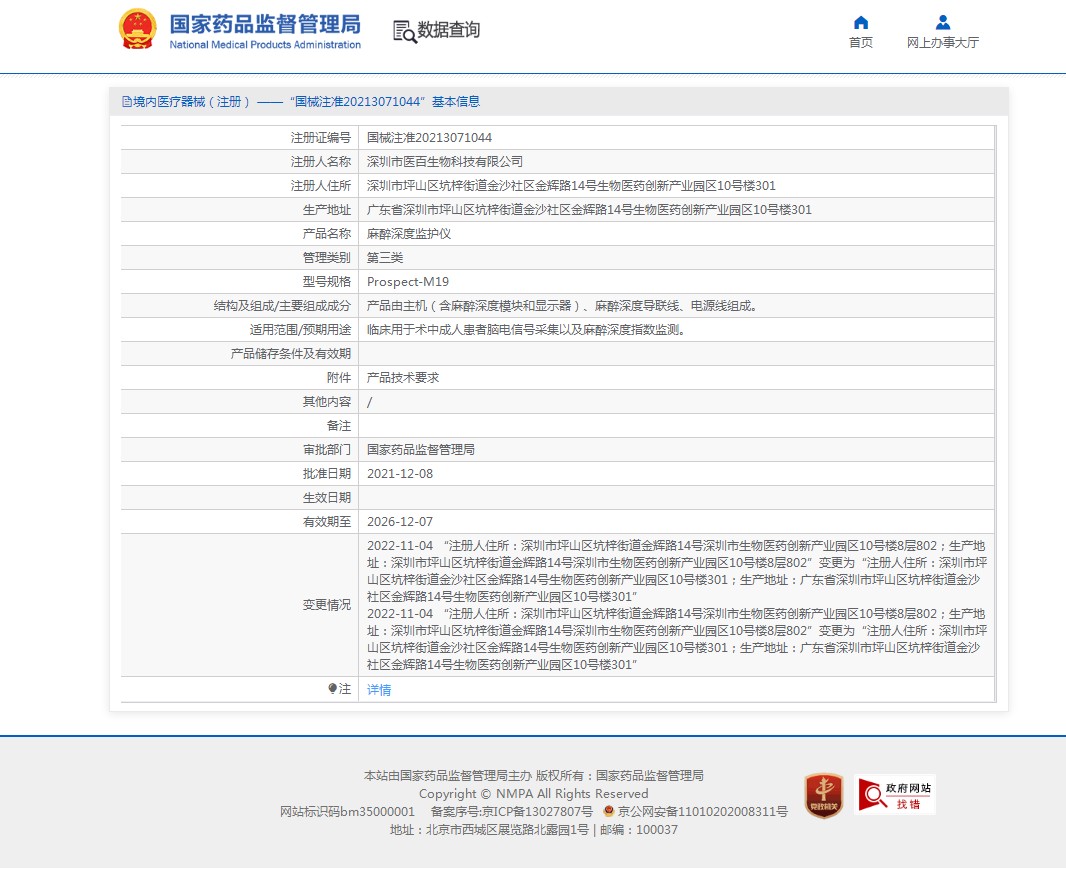Click the Copyright © NMPA footer line

(x=533, y=794)
